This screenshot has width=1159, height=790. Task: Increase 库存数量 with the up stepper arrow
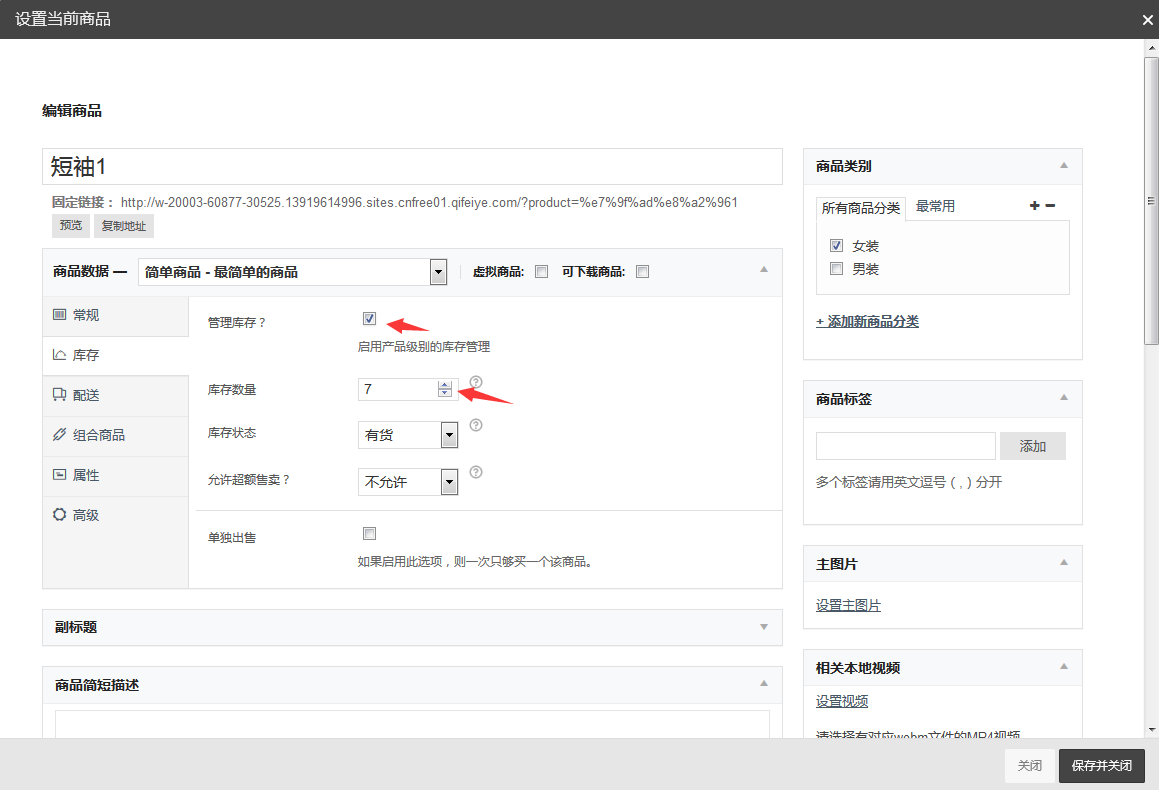(x=444, y=385)
